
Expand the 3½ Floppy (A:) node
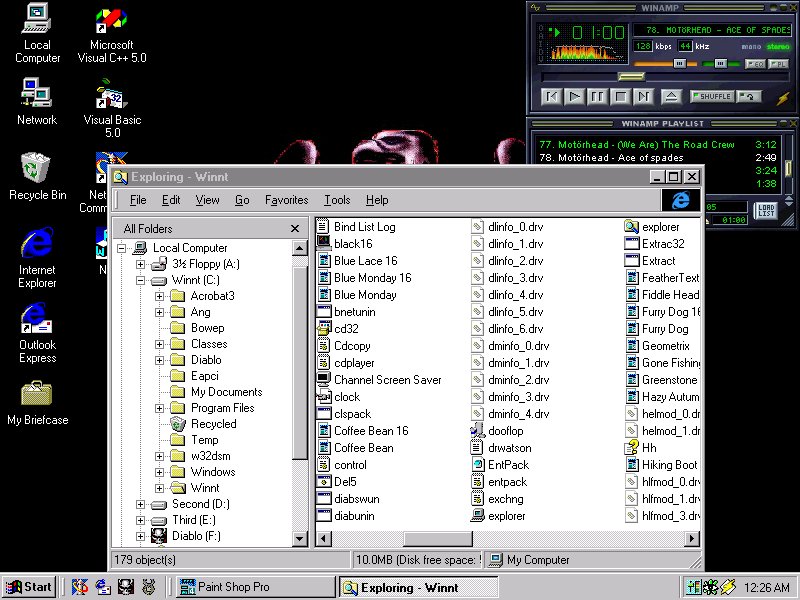140,264
